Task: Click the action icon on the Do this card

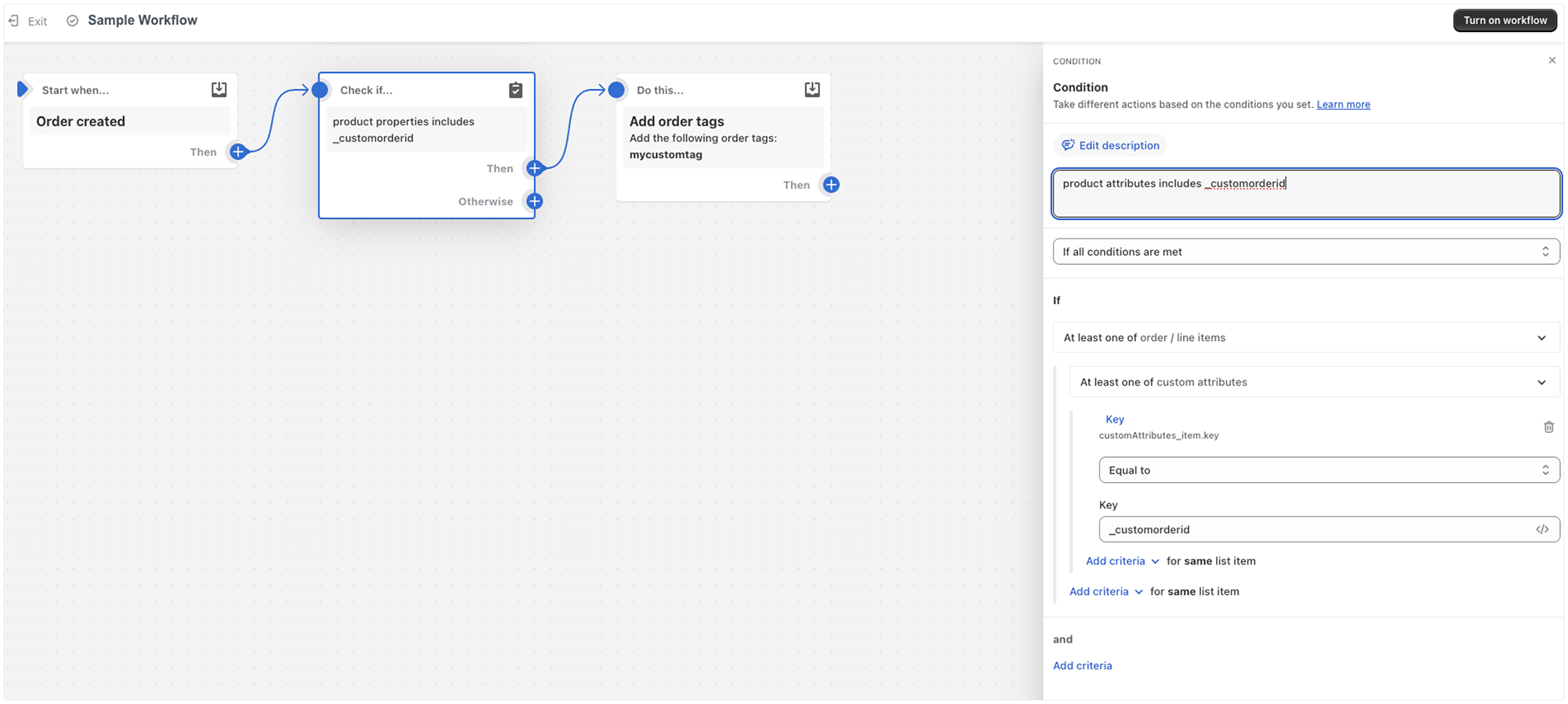Action: point(812,89)
